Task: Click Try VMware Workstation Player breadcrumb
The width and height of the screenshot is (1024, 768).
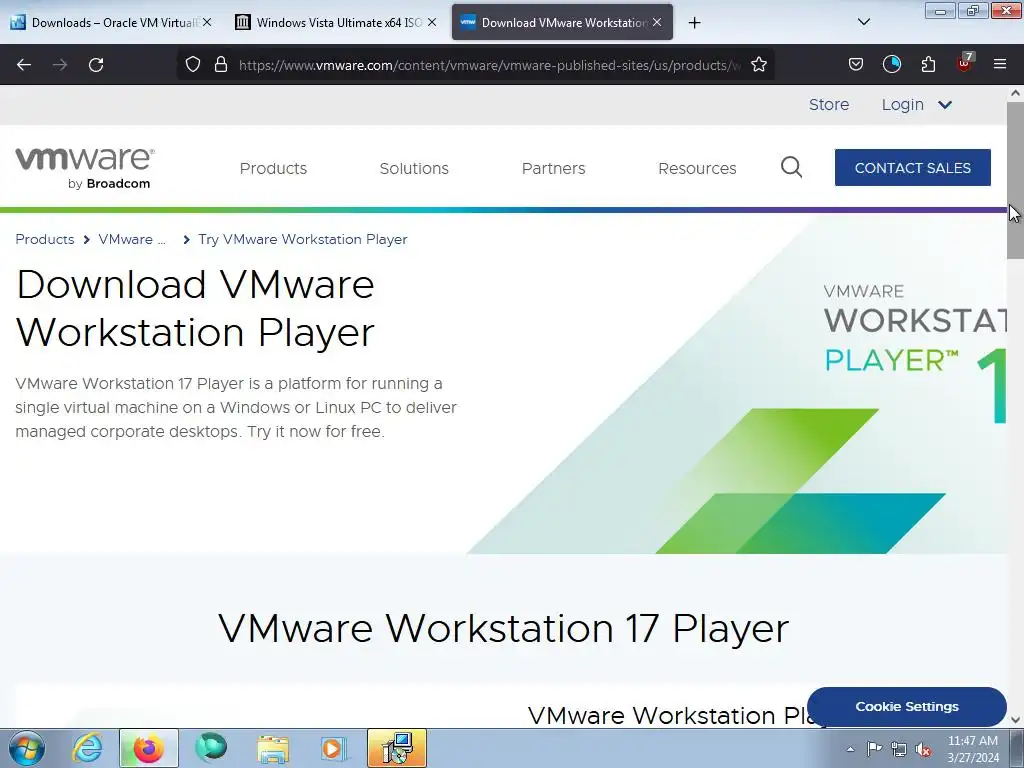Action: [302, 239]
